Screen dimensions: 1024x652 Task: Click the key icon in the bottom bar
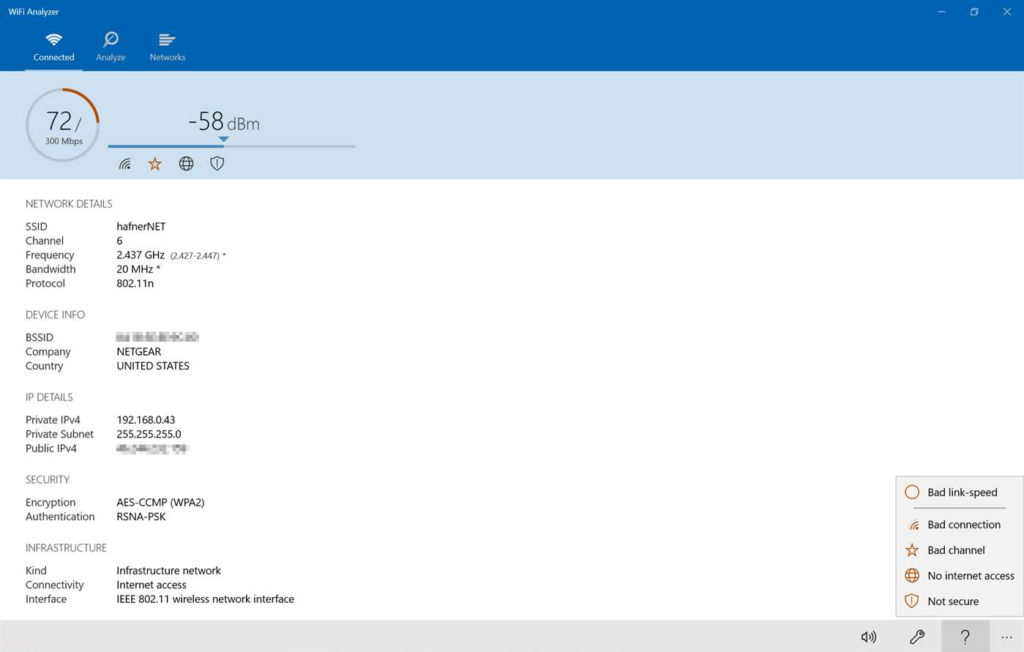pyautogui.click(x=917, y=637)
